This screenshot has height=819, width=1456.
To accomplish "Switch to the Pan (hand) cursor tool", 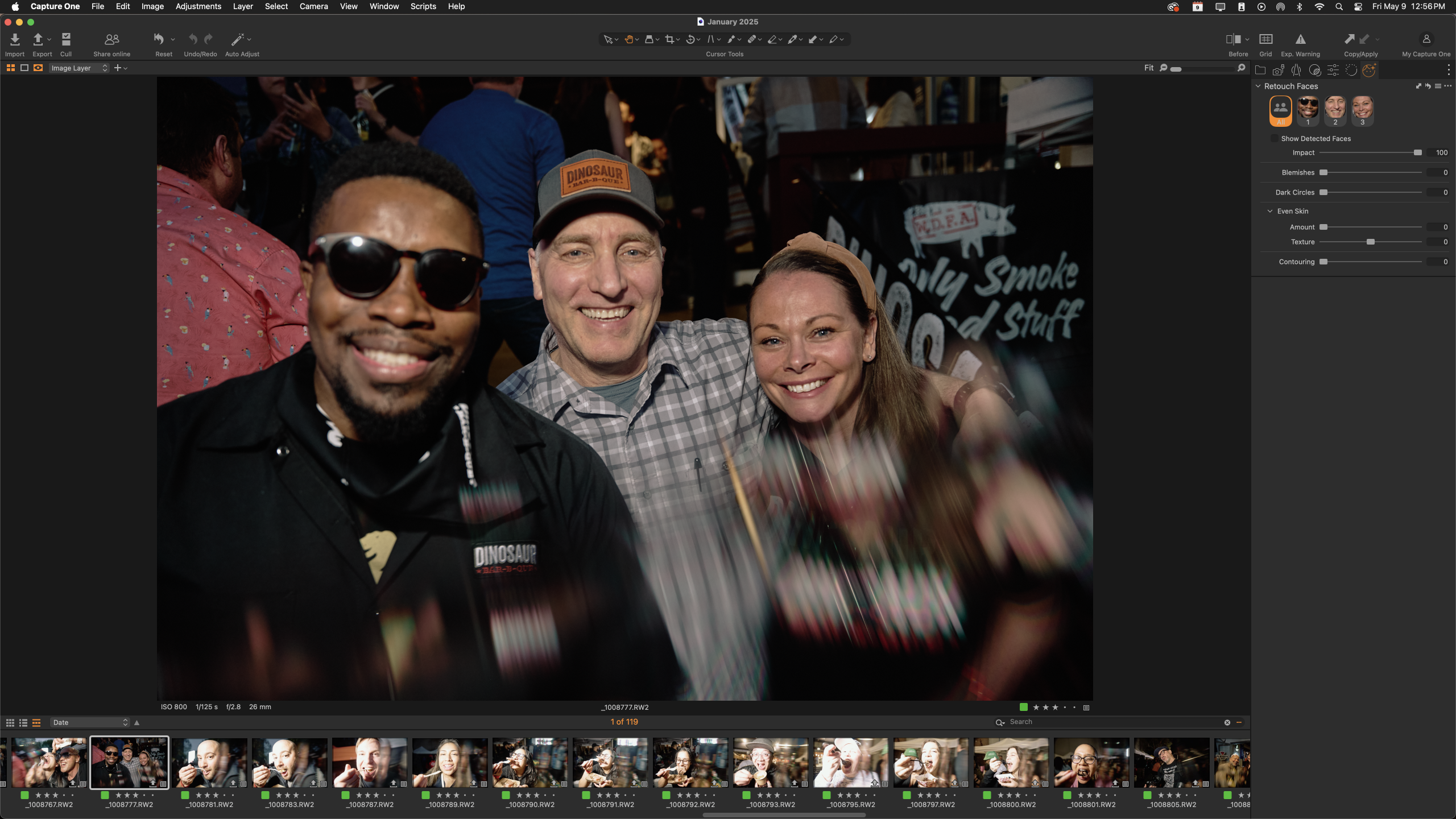I will [x=629, y=39].
